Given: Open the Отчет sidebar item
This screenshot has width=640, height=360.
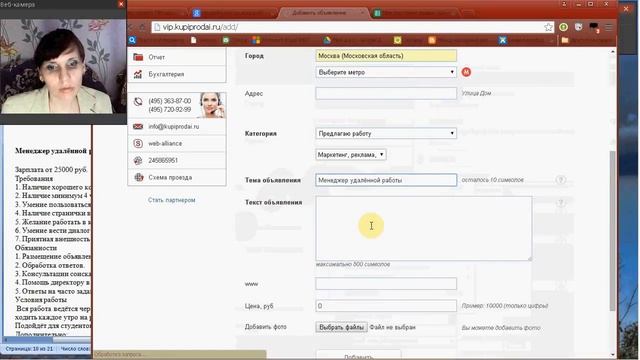Looking at the screenshot, I should coord(177,57).
